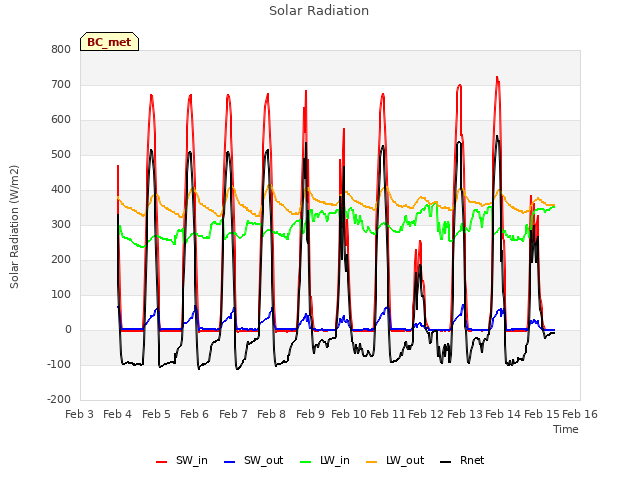Click the Feb 12 axis label
Image resolution: width=640 pixels, height=480 pixels.
(426, 414)
